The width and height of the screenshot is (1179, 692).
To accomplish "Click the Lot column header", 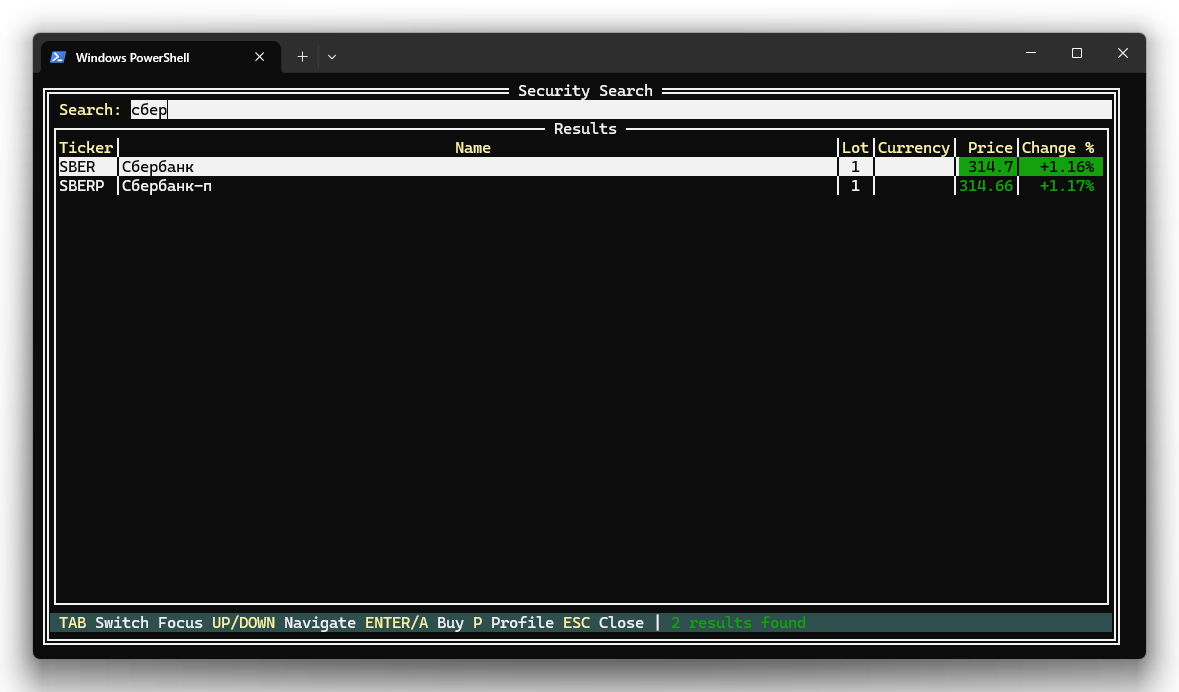I will pos(855,148).
